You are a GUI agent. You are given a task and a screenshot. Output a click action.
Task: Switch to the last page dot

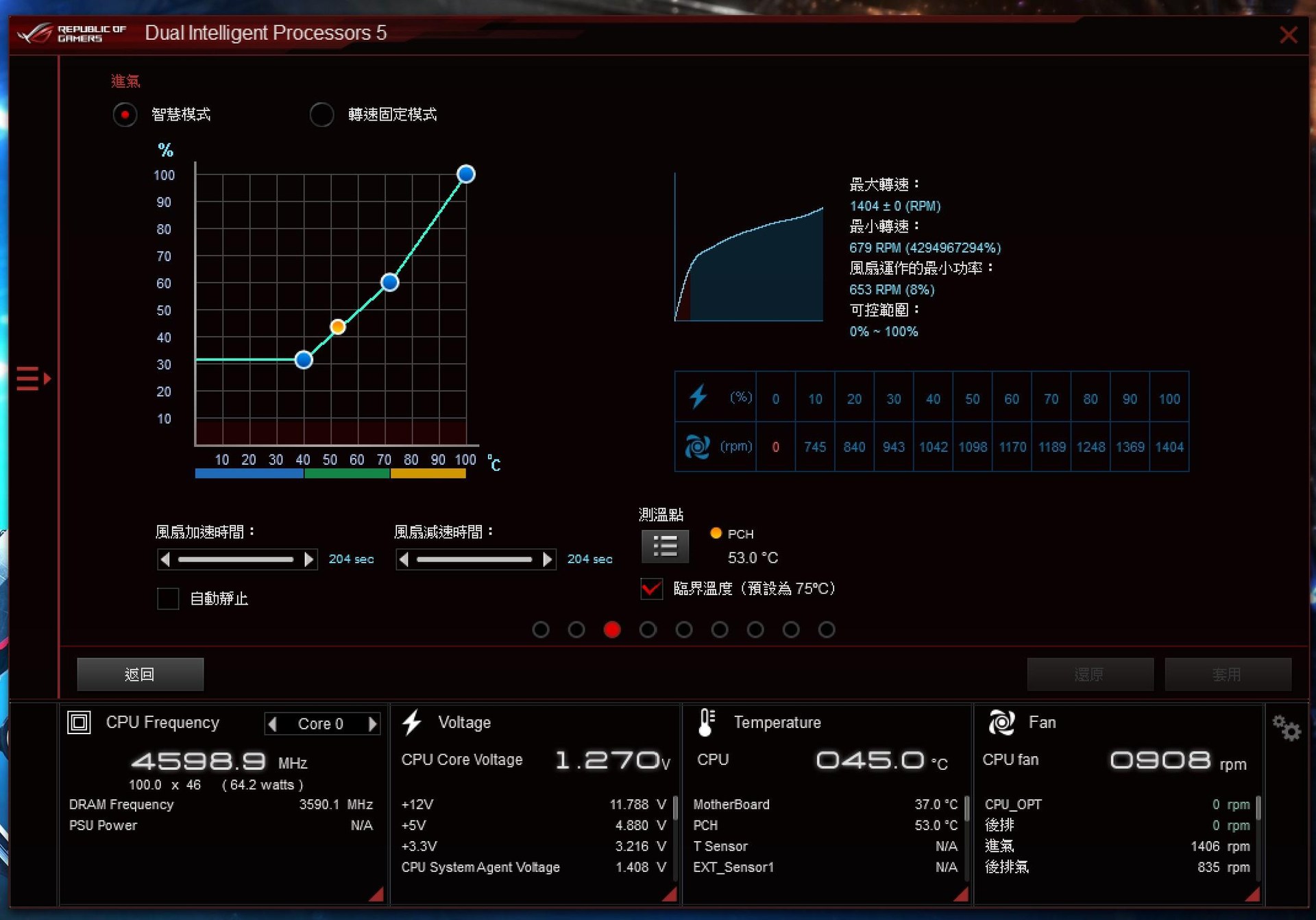tap(827, 629)
